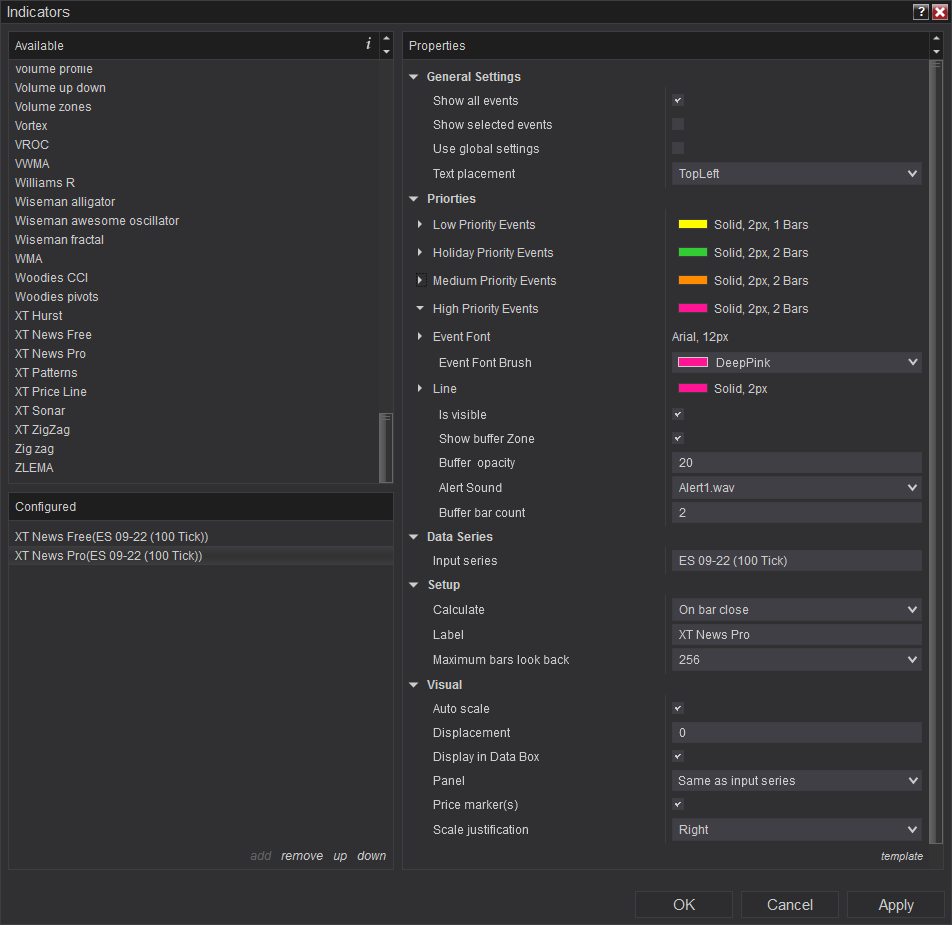This screenshot has height=925, width=952.
Task: Toggle the Is visible checkbox
Action: [x=678, y=415]
